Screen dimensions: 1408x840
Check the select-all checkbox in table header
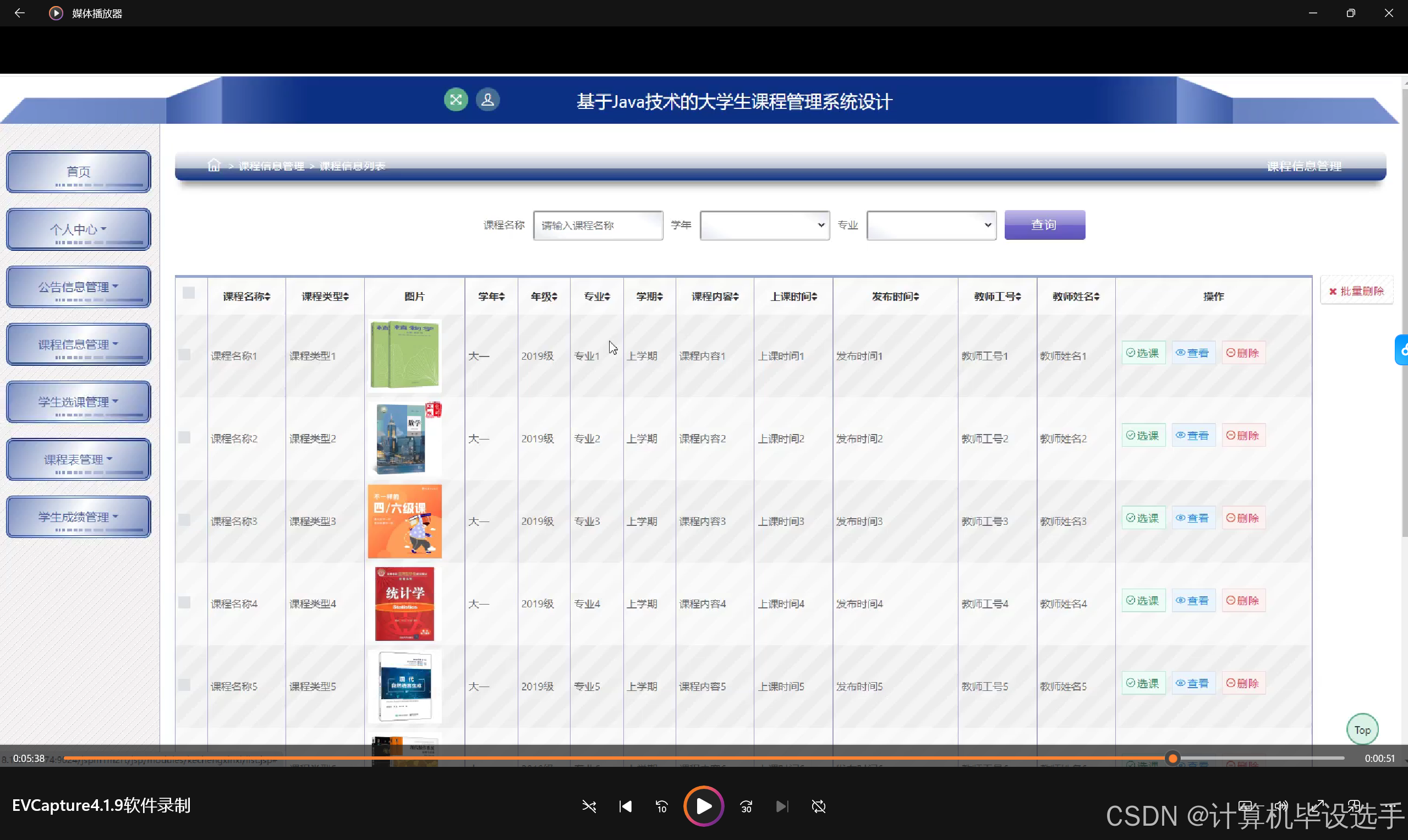189,293
